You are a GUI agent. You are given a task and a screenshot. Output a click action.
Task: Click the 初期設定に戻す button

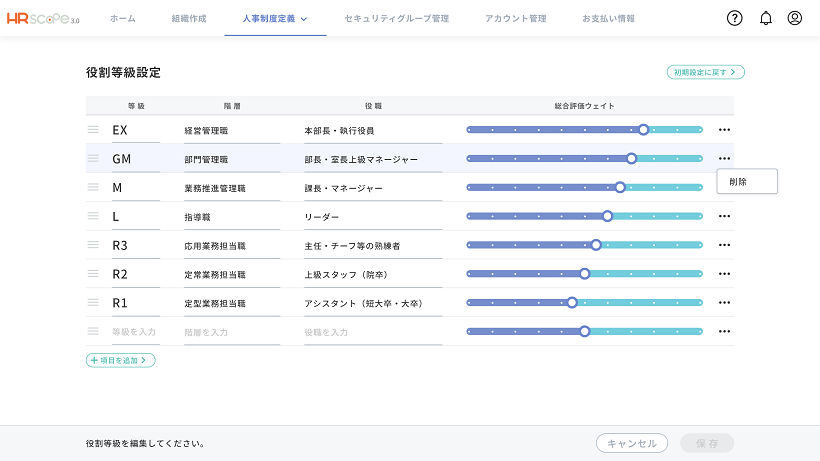click(x=705, y=72)
